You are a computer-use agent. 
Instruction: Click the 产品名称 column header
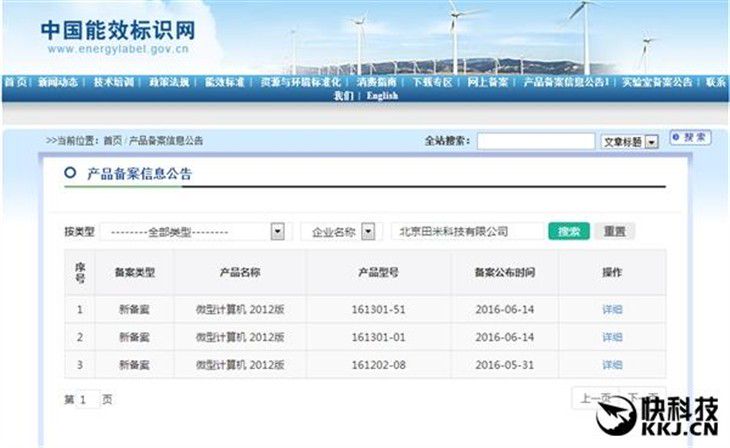click(x=240, y=272)
